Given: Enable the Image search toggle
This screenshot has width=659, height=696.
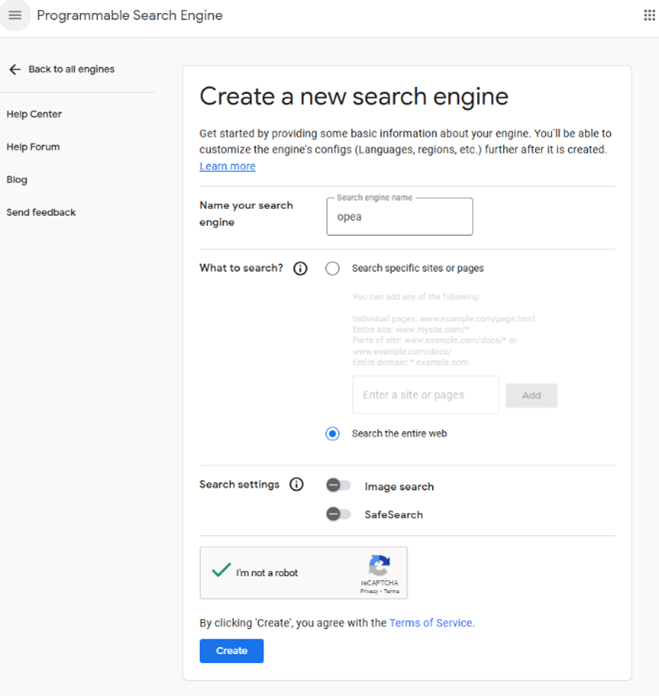Looking at the screenshot, I should [x=339, y=486].
